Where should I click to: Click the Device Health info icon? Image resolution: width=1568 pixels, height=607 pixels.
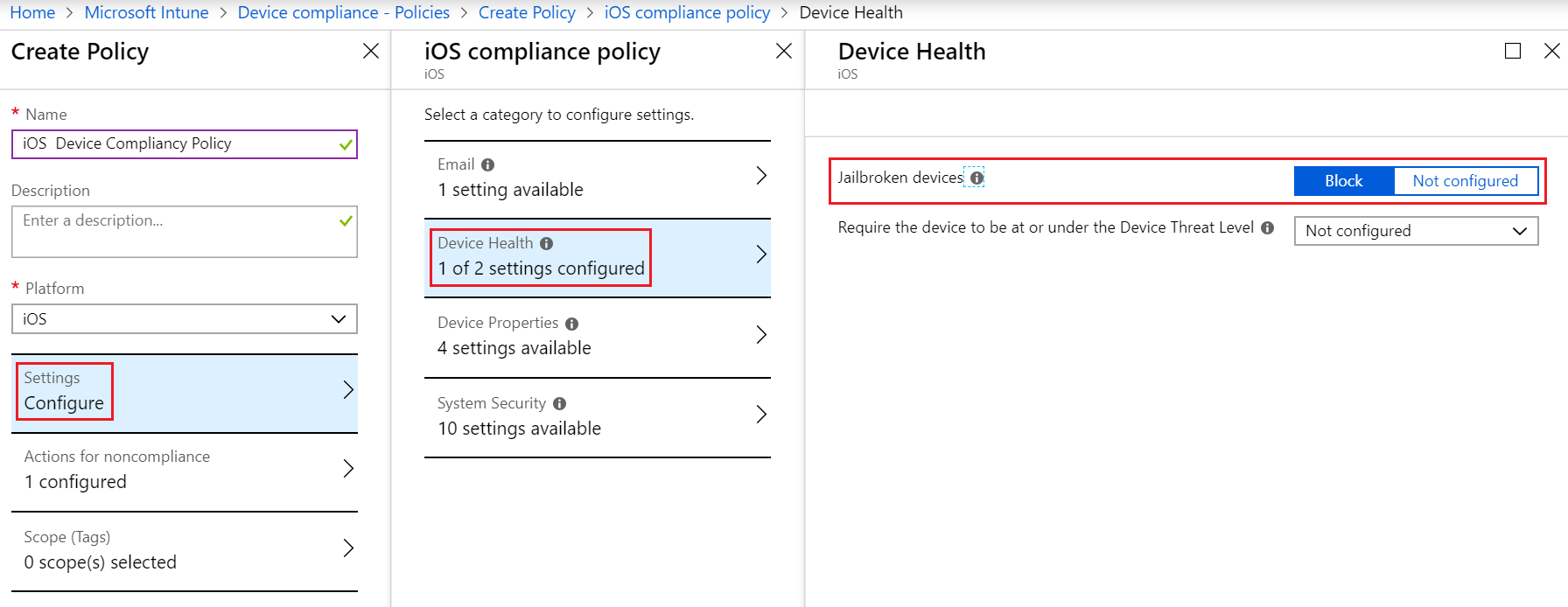(546, 243)
